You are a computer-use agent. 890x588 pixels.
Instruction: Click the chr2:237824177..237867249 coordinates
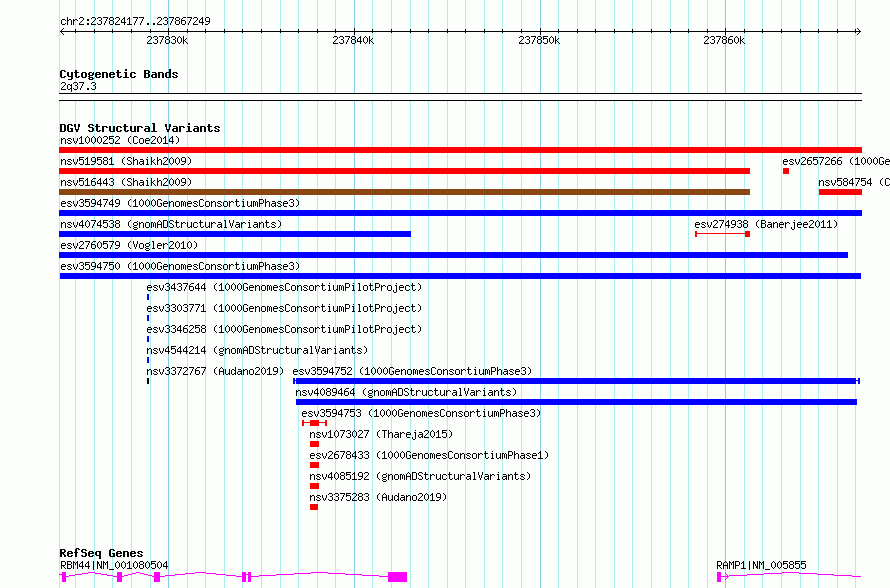pyautogui.click(x=135, y=21)
